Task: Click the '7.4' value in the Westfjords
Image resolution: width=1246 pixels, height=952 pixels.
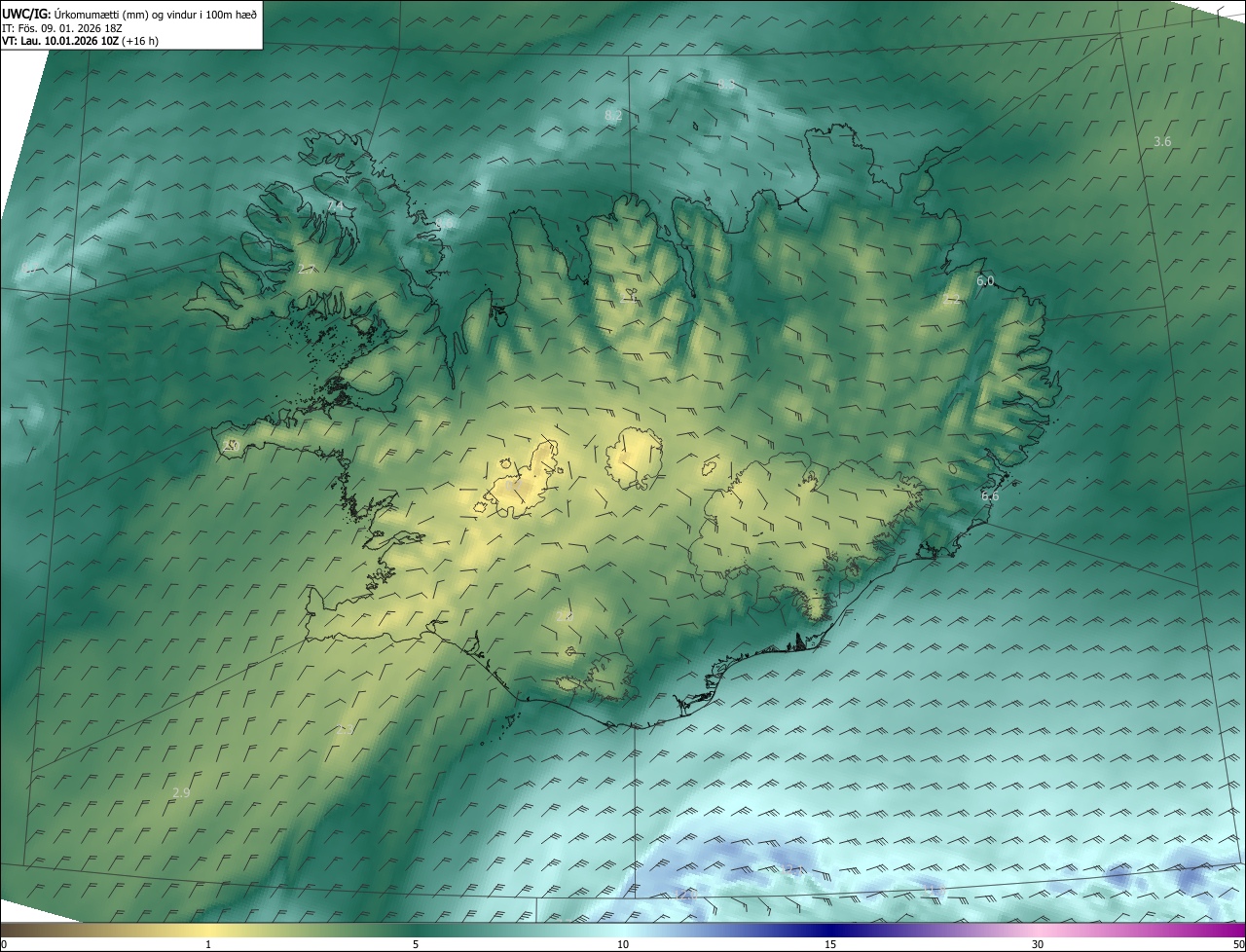Action: point(335,206)
